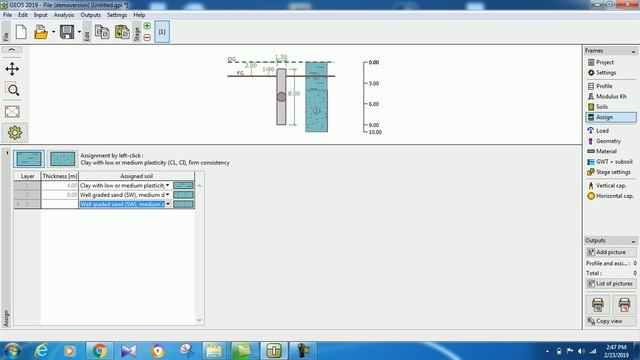Open the List of pictures

click(611, 284)
